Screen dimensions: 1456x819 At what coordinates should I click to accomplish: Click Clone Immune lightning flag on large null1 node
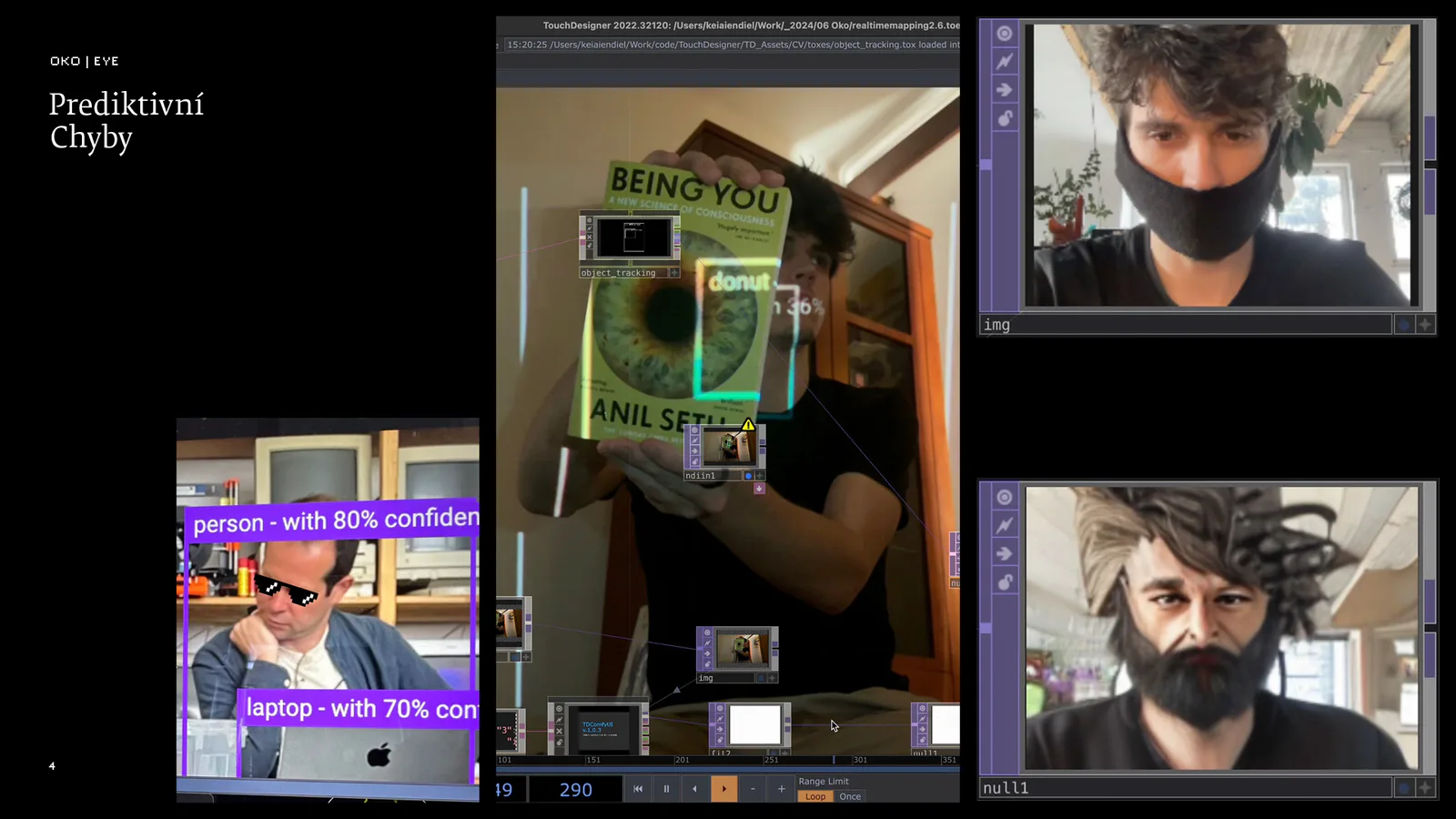[1005, 525]
